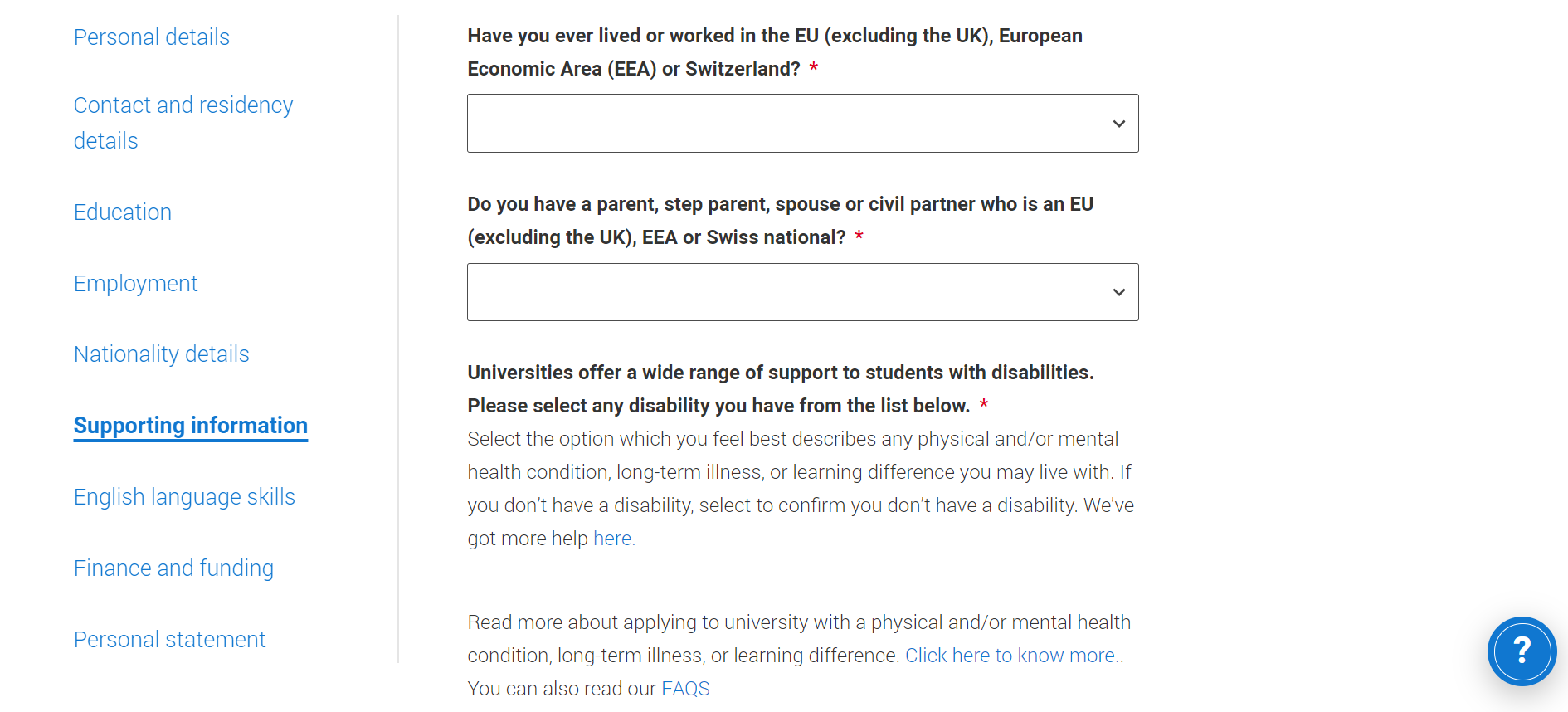Click chevron arrow of the first dropdown

1118,124
